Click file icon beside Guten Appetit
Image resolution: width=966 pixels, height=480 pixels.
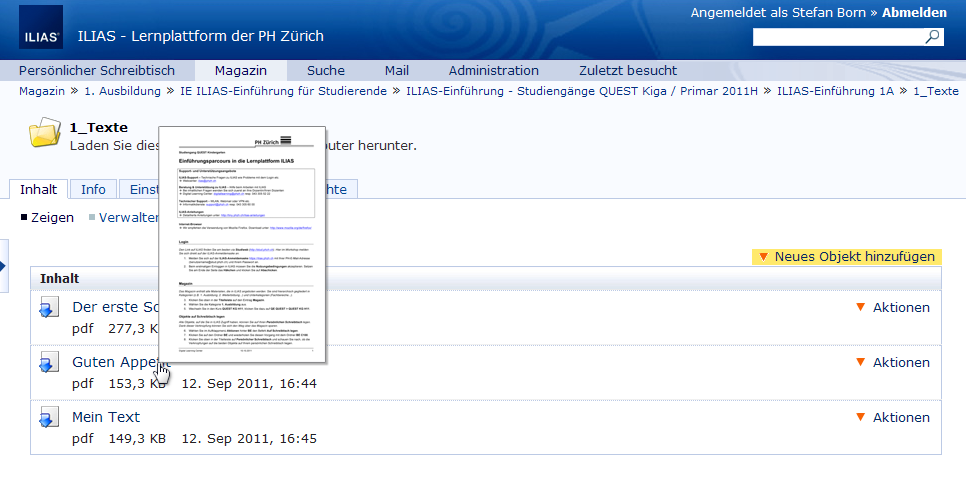[x=49, y=364]
